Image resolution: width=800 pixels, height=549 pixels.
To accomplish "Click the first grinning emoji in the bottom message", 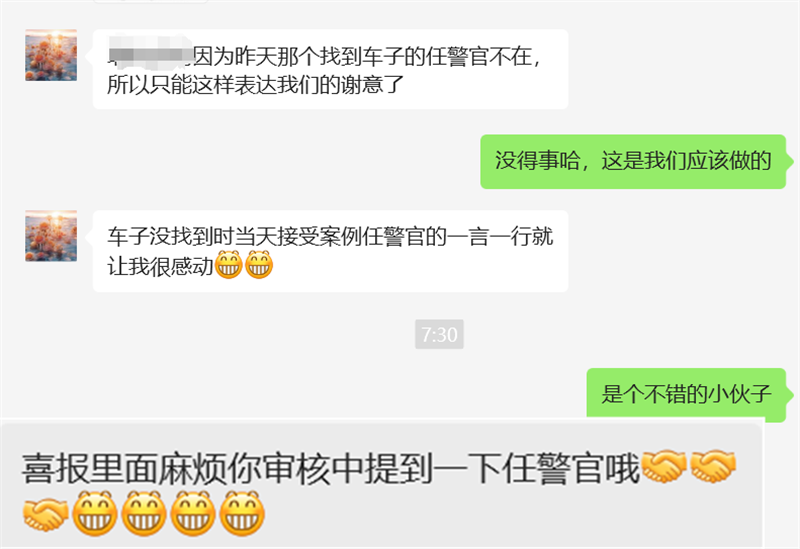I will click(95, 514).
